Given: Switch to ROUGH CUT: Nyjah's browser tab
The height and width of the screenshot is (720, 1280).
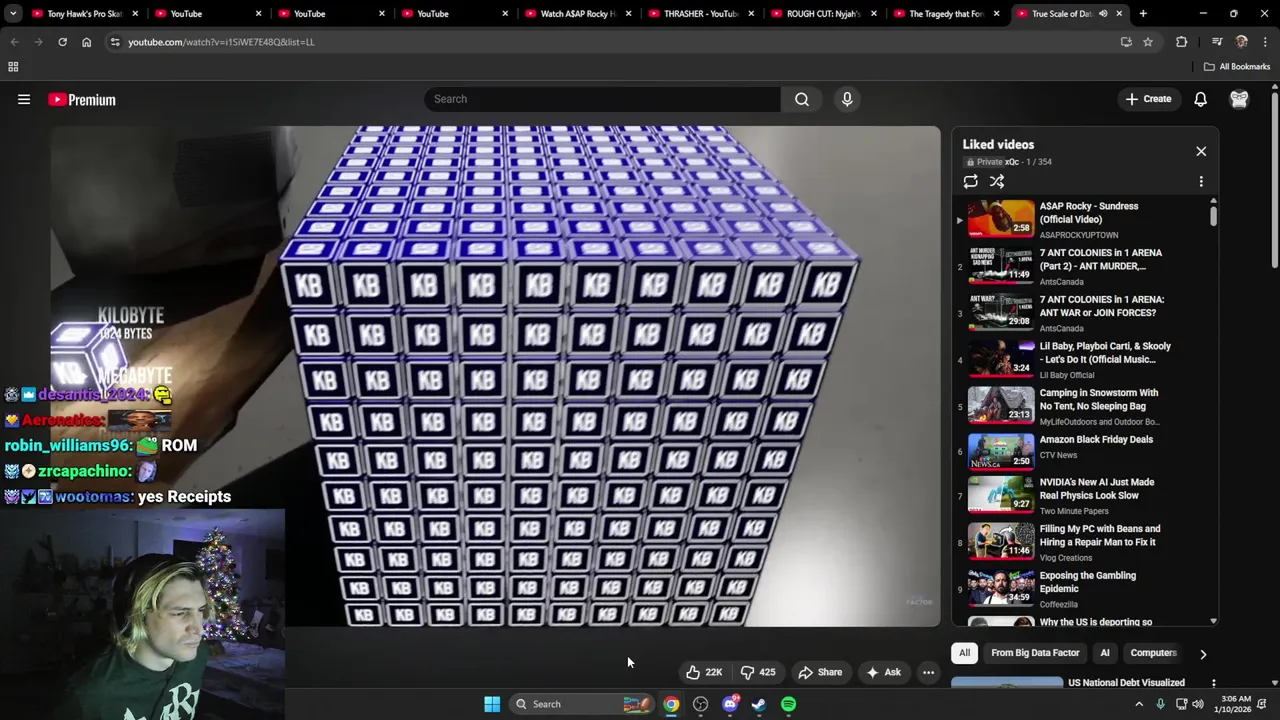Looking at the screenshot, I should point(823,14).
